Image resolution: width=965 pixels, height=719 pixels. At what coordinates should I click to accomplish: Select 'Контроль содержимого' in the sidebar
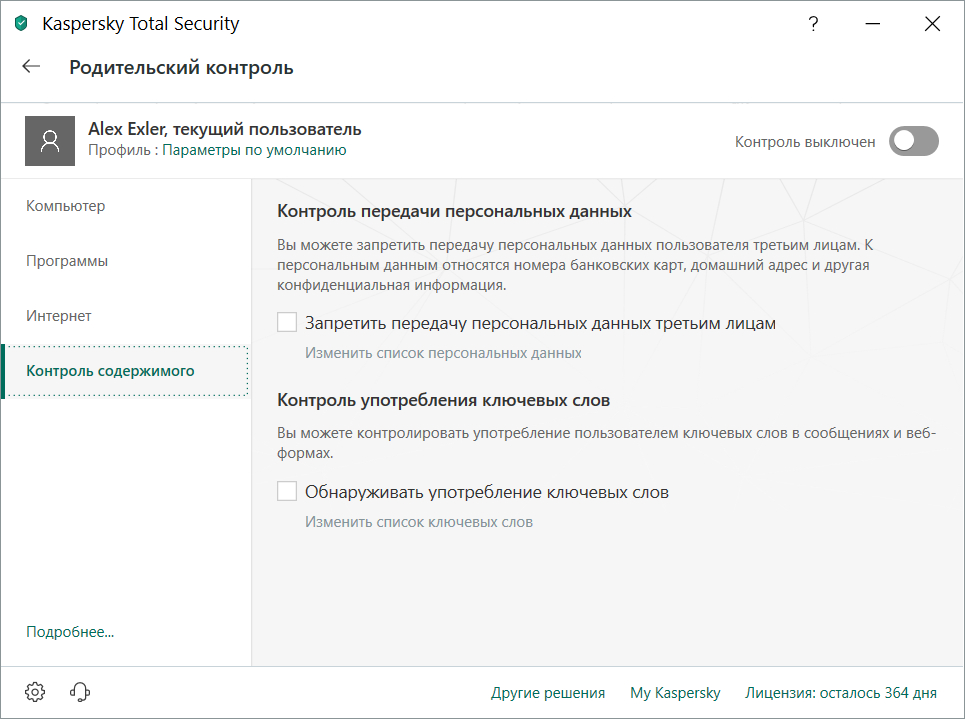pyautogui.click(x=110, y=371)
